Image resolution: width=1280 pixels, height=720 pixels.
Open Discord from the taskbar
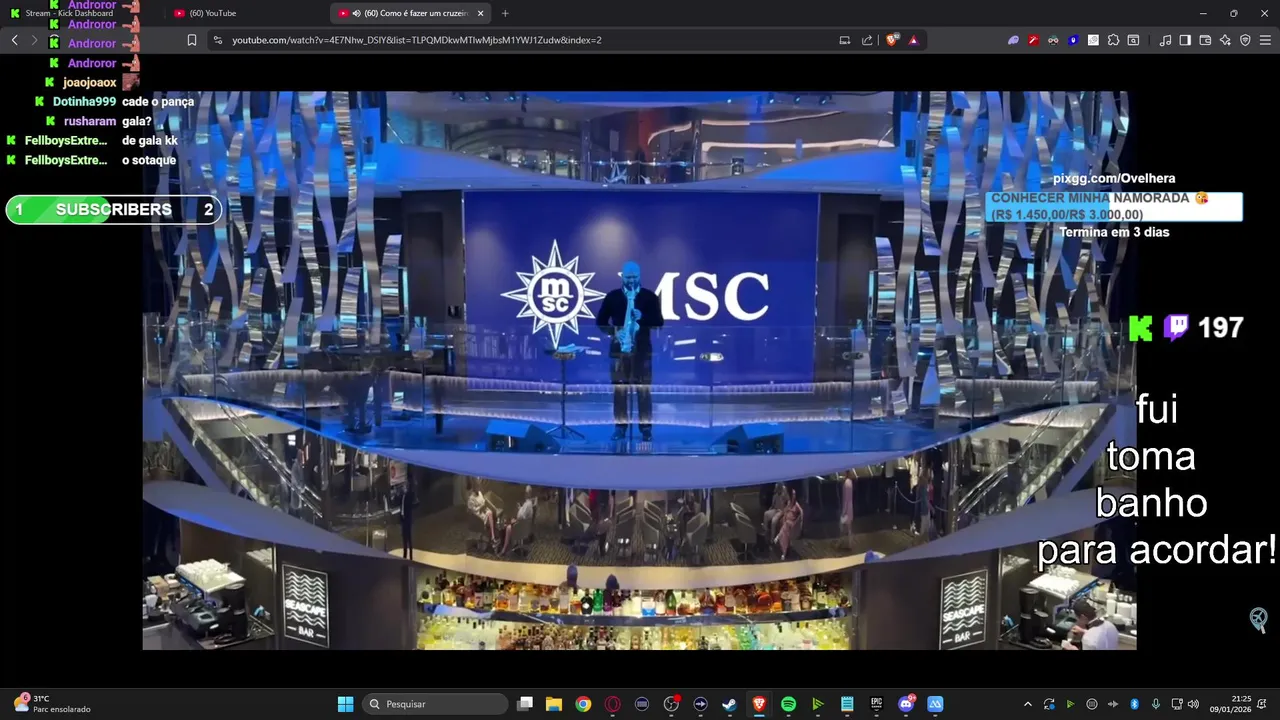906,704
